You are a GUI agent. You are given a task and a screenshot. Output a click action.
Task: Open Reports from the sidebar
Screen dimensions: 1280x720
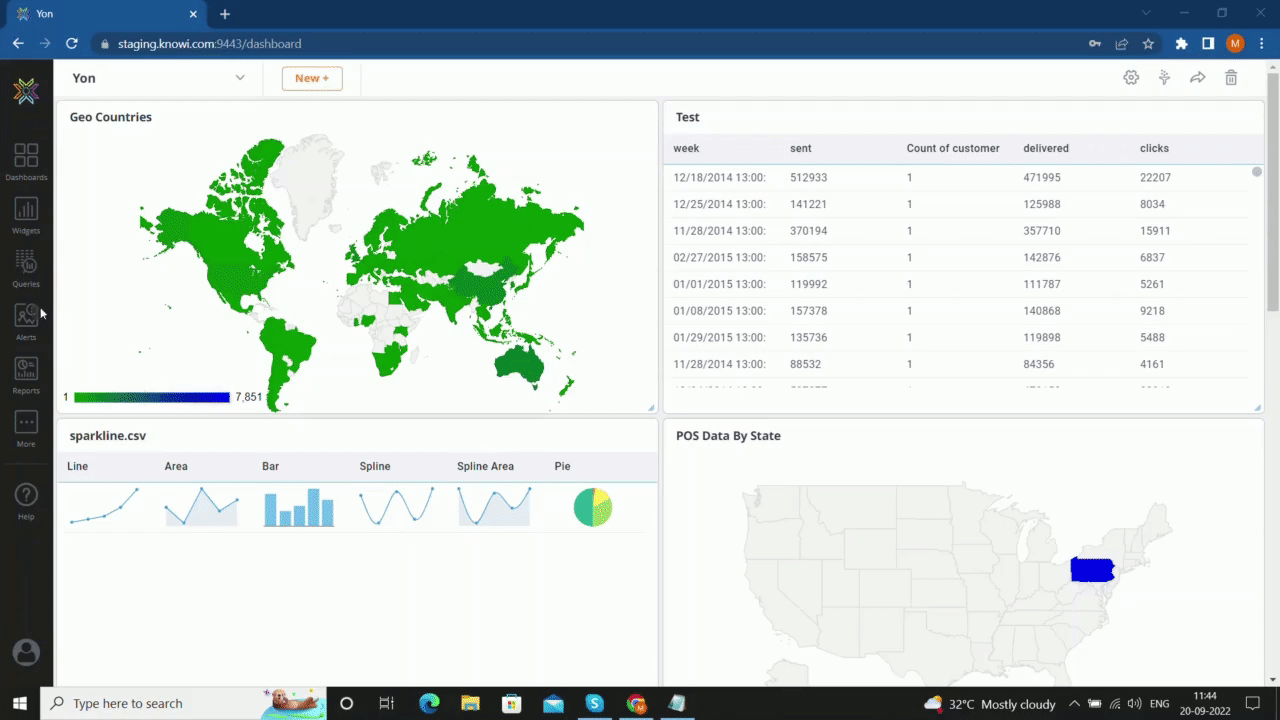26,373
